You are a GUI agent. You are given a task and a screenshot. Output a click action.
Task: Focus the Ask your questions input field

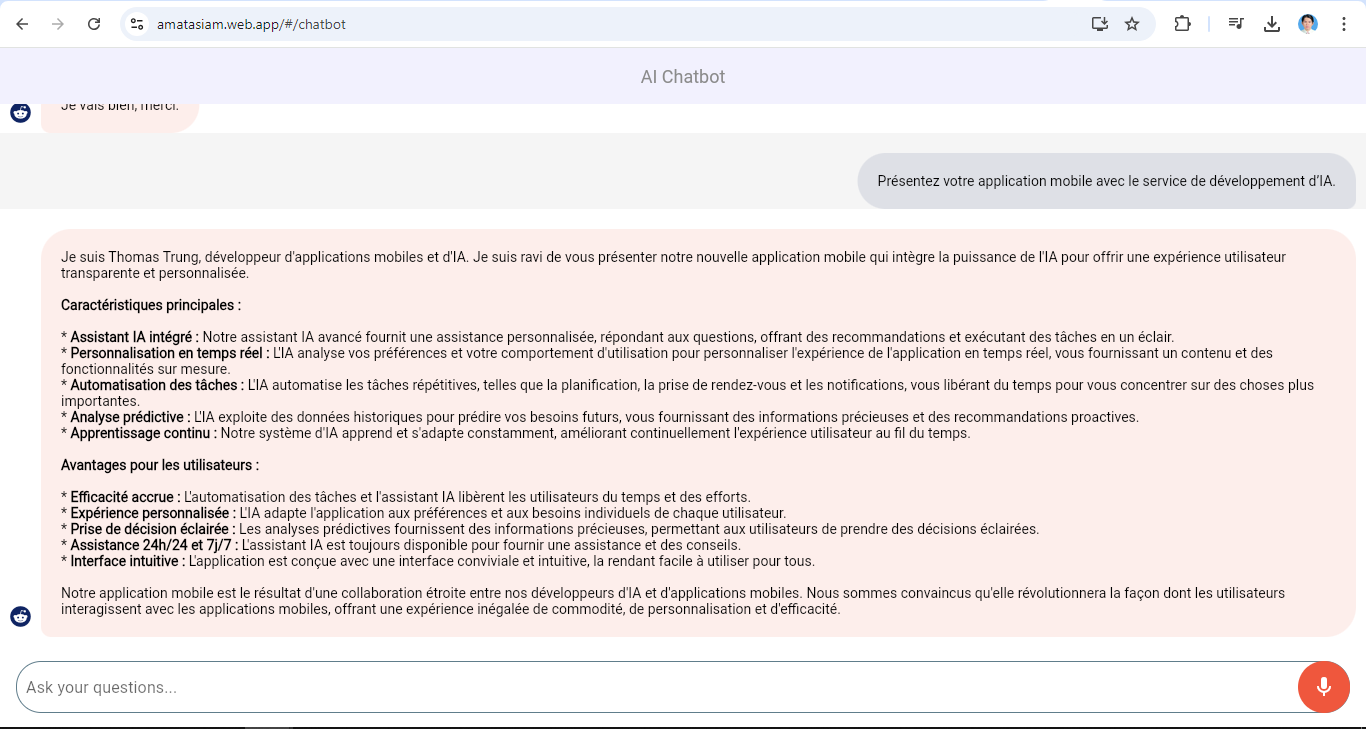pyautogui.click(x=657, y=687)
